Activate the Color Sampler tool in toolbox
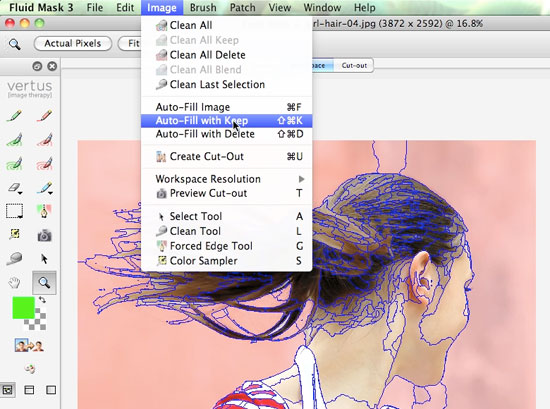 14,234
